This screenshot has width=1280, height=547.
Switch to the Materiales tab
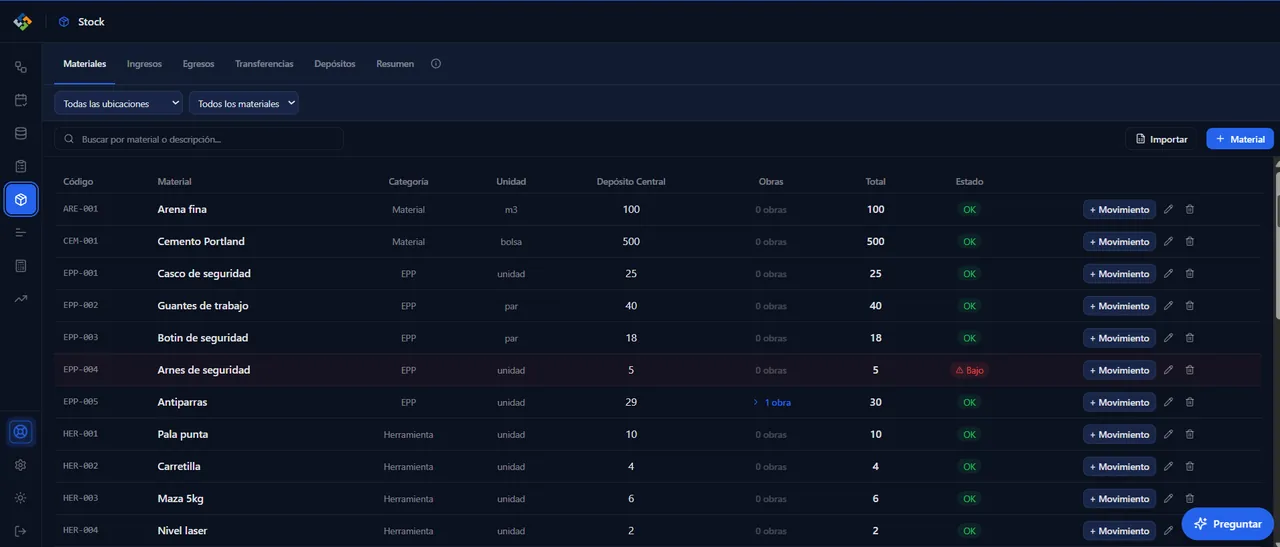pos(85,63)
